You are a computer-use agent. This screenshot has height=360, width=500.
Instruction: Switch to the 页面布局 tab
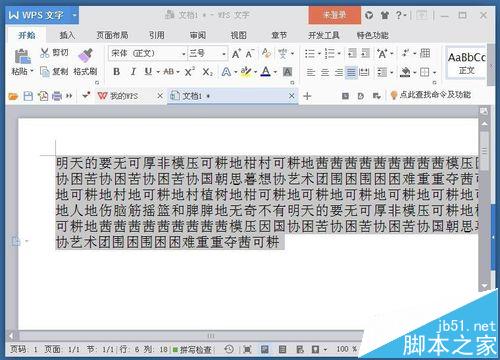tap(112, 35)
